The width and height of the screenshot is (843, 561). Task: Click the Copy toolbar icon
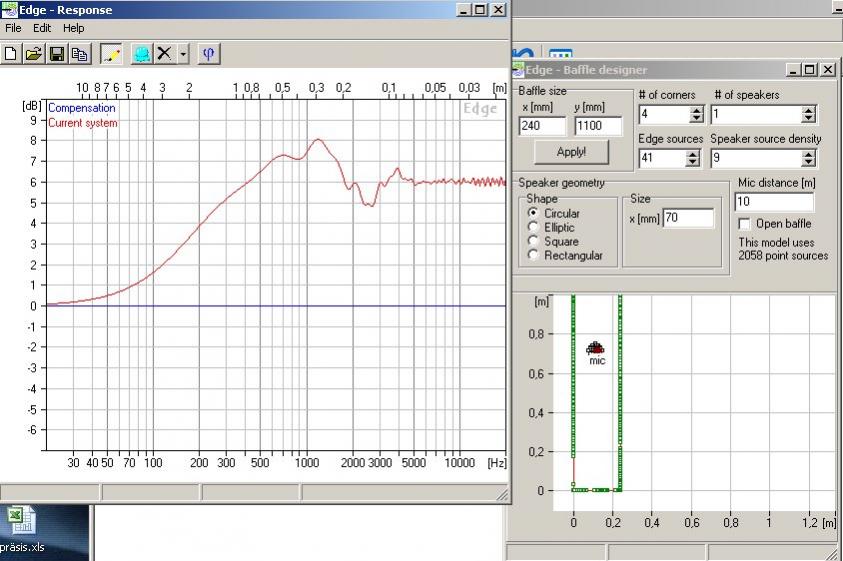[79, 53]
